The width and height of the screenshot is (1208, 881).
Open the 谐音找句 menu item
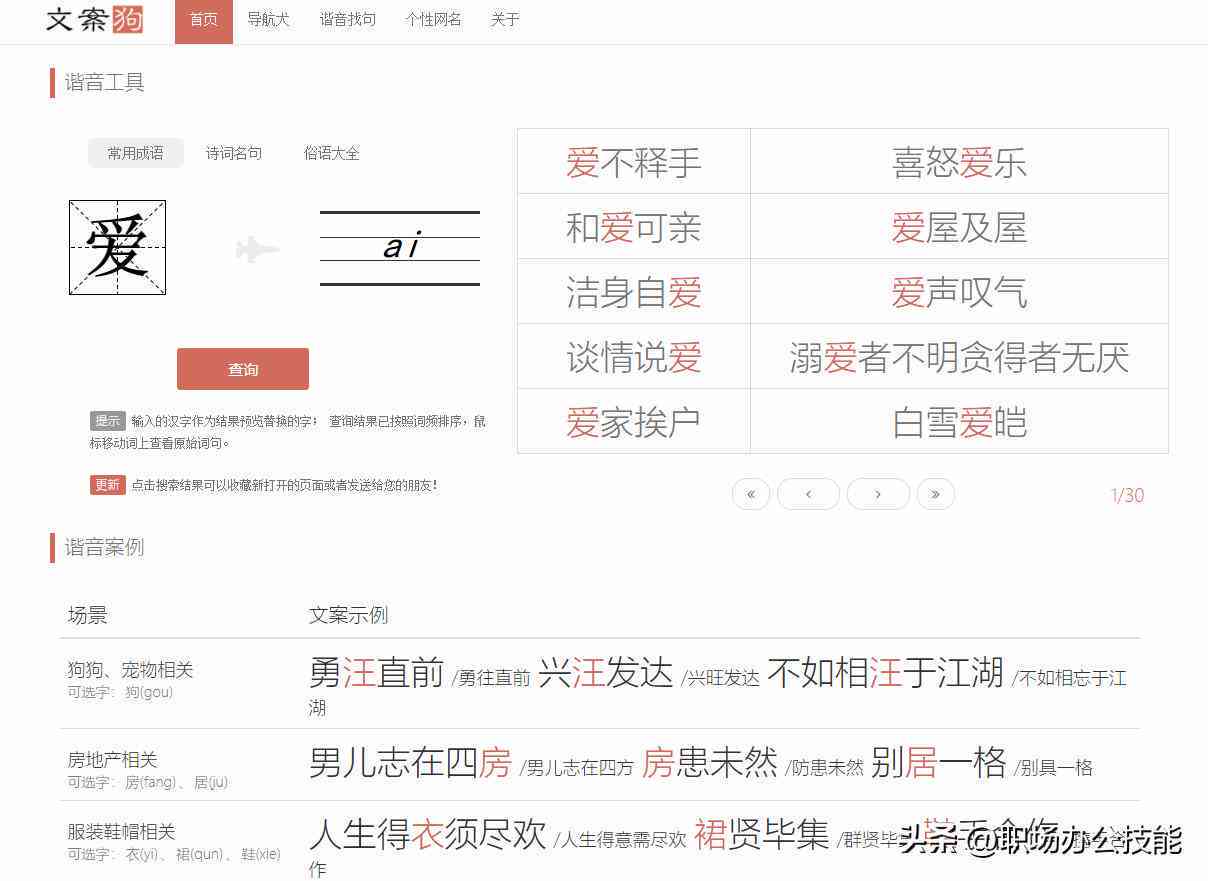tap(347, 19)
